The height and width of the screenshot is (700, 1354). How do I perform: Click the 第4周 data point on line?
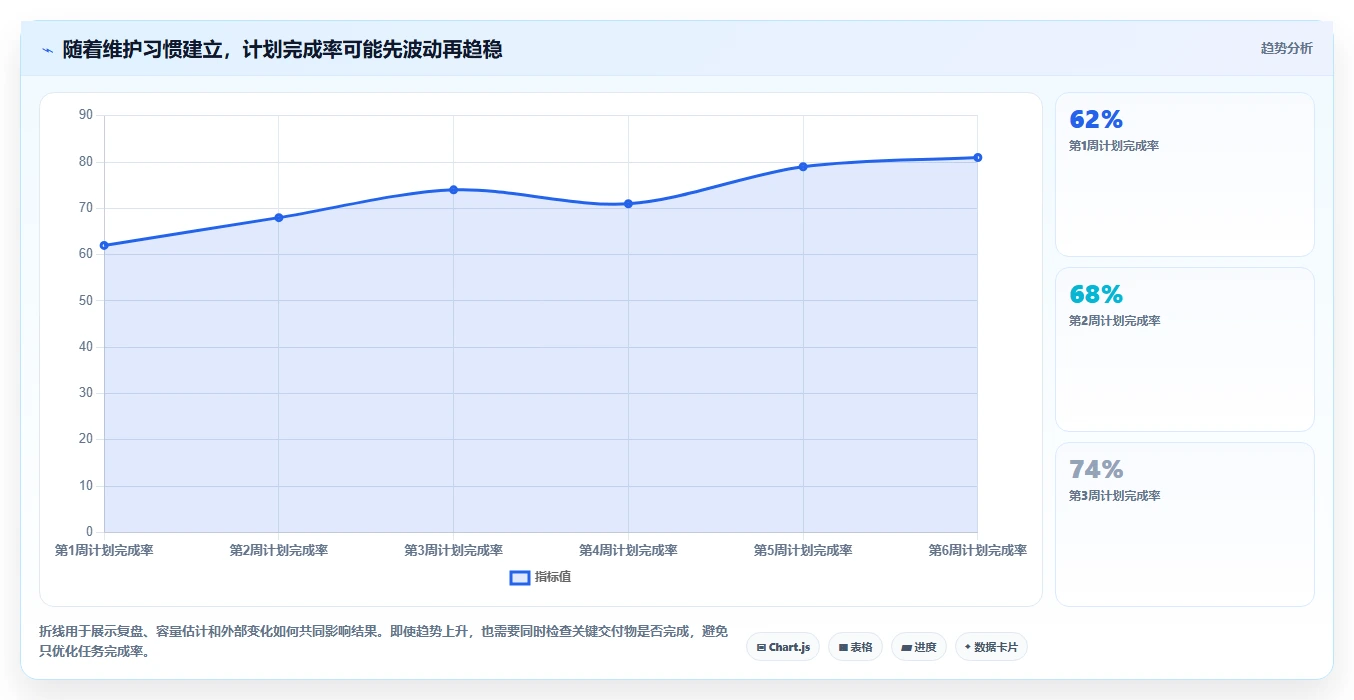point(628,203)
